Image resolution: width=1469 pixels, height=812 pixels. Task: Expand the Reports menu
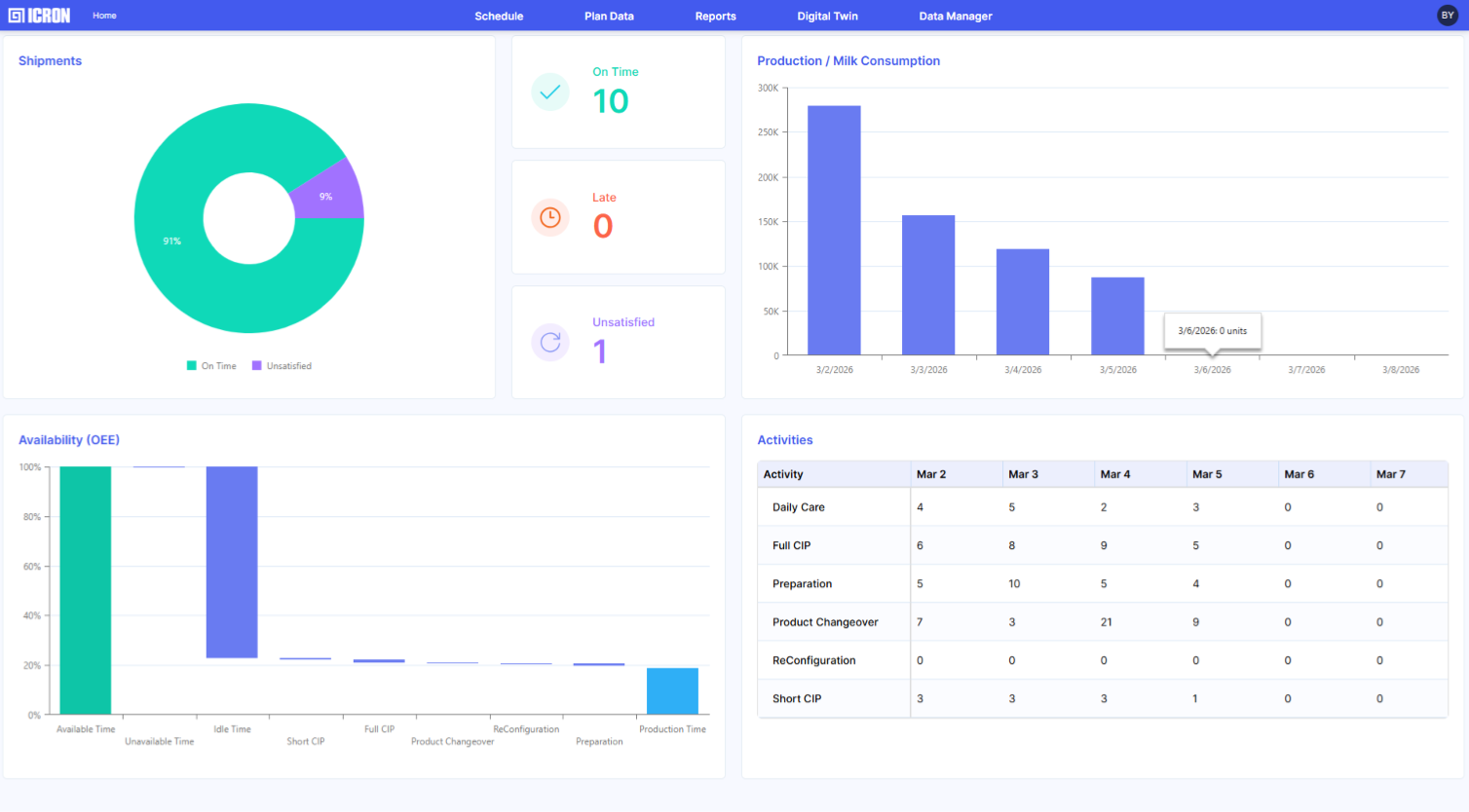tap(715, 17)
